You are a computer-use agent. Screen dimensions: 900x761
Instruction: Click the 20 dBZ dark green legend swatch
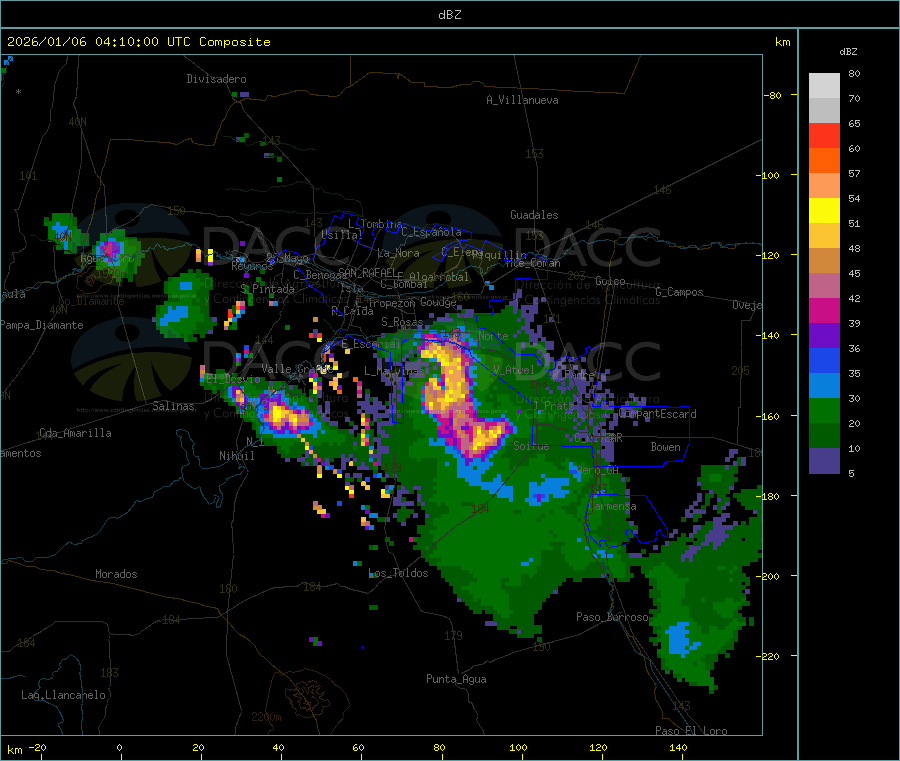[824, 436]
